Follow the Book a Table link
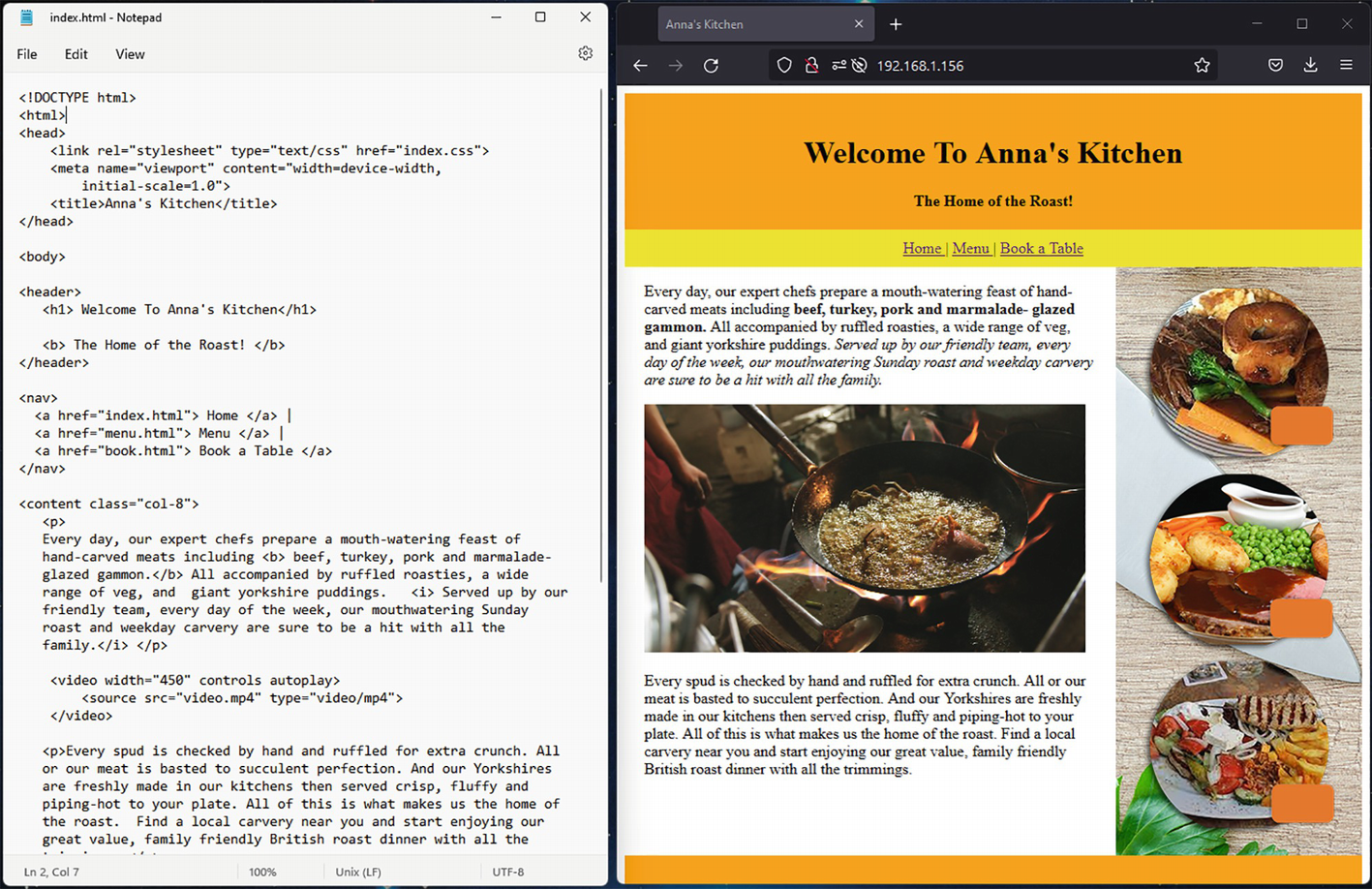The image size is (1372, 889). coord(1041,249)
